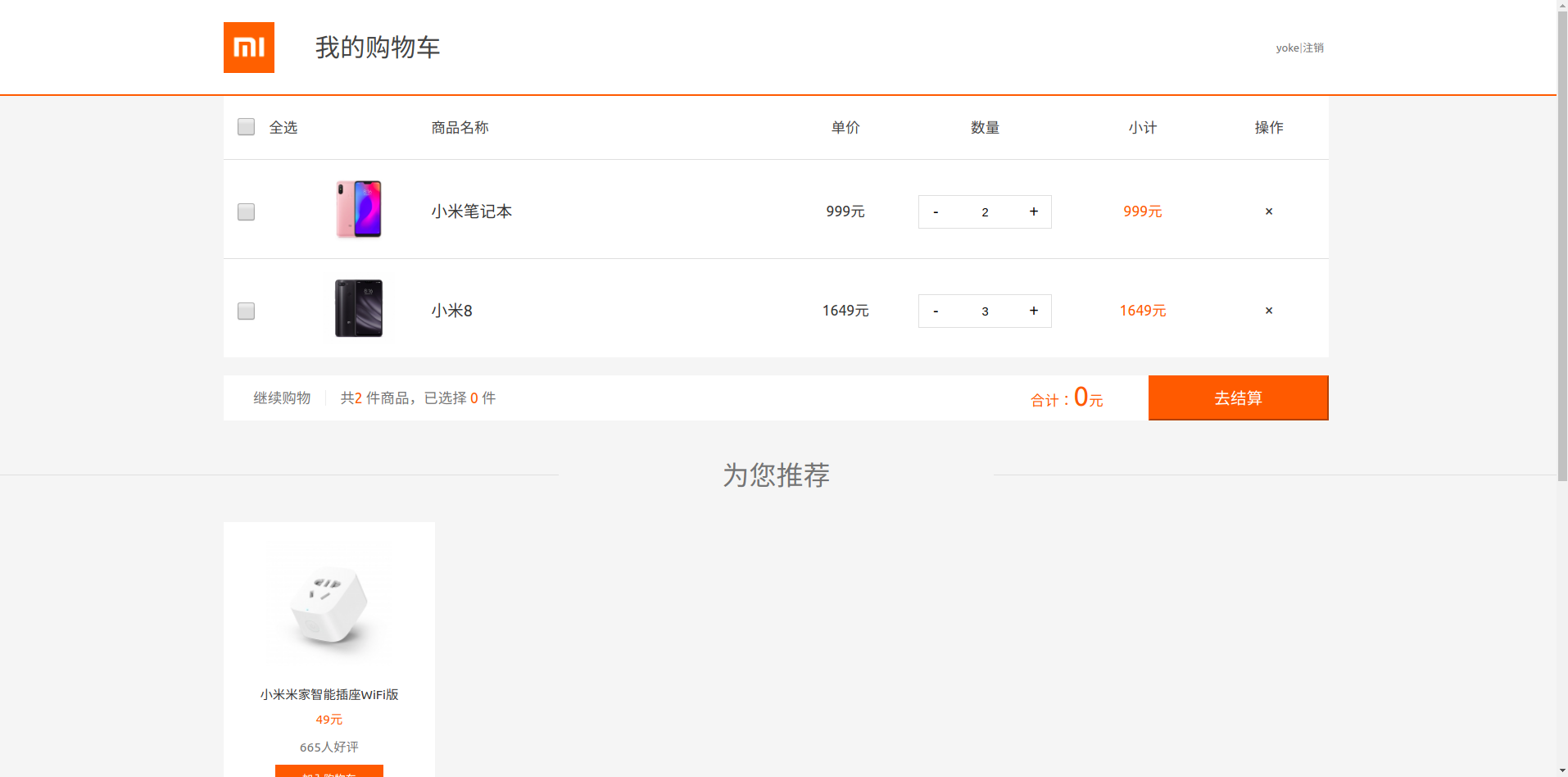Click the 49元 recommended item price
1568x777 pixels.
point(329,720)
